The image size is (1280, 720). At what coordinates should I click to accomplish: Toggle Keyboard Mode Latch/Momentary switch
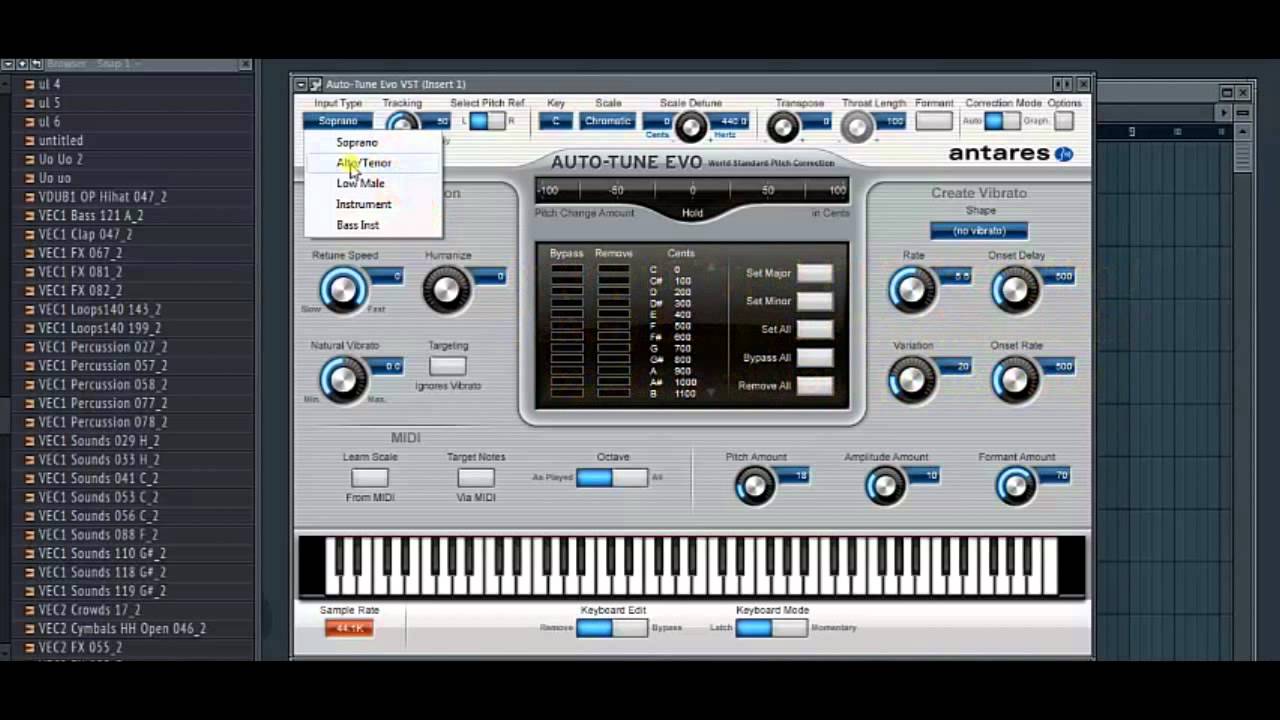[771, 628]
